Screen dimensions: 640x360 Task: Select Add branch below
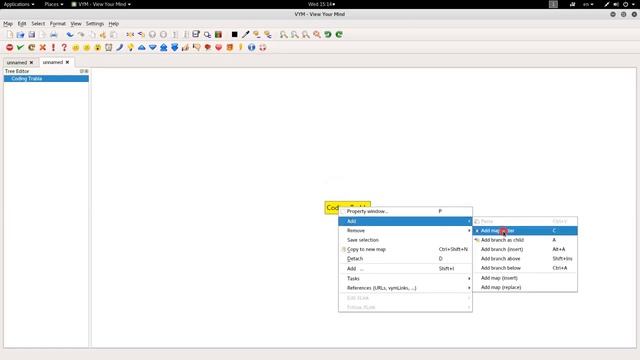[525, 268]
